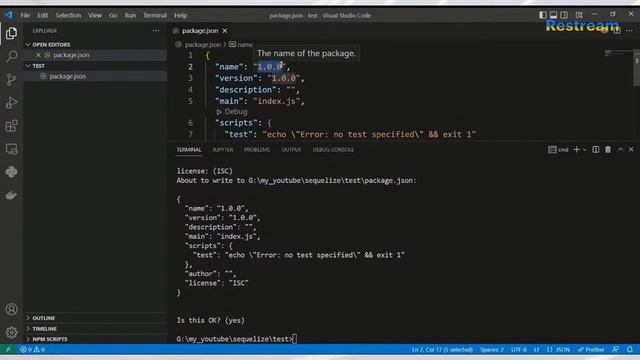Kill terminal with trash icon
Screen dimensions: 640x360
tap(608, 150)
